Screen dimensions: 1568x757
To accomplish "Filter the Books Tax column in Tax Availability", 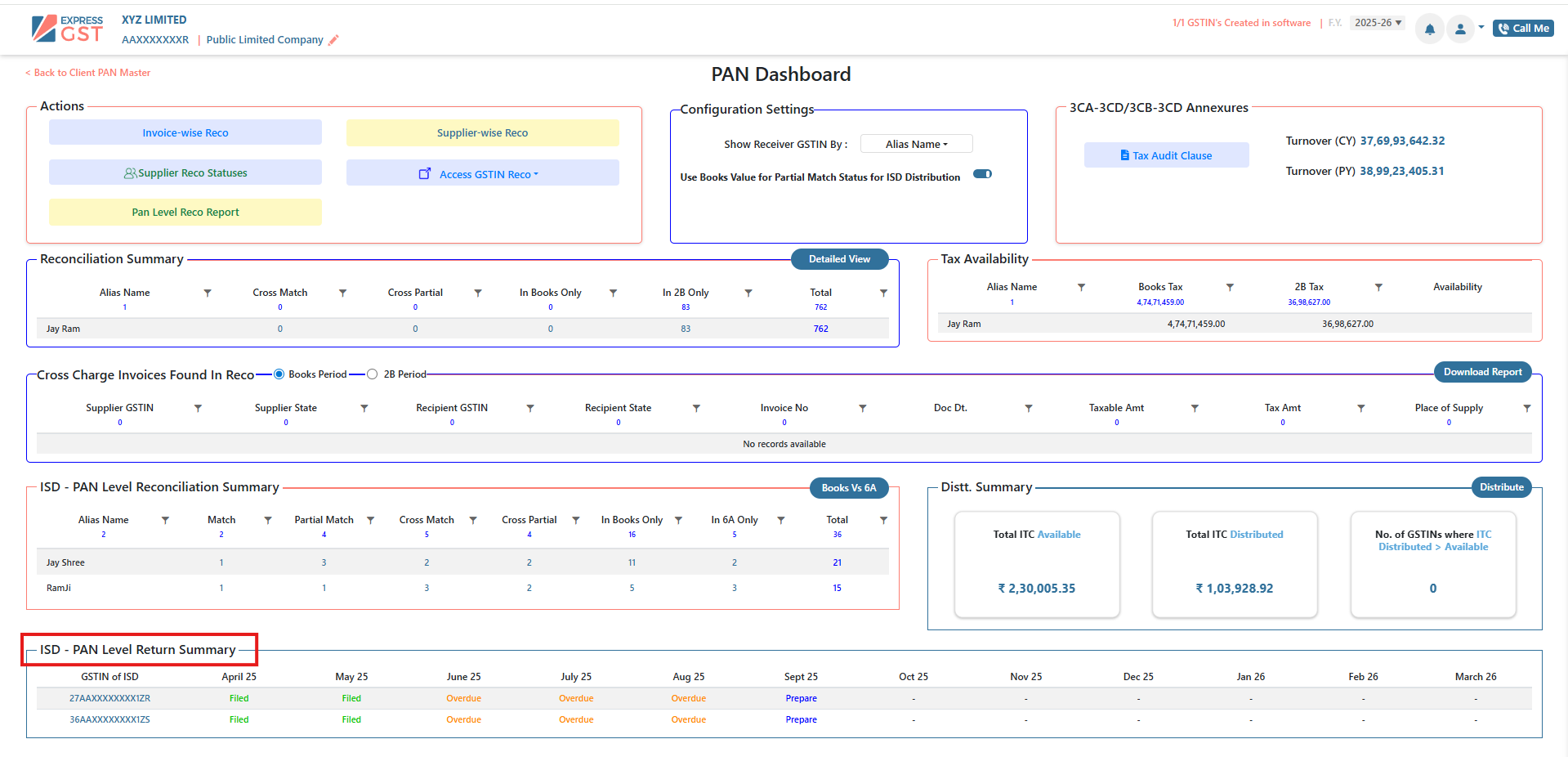I will click(x=1230, y=287).
